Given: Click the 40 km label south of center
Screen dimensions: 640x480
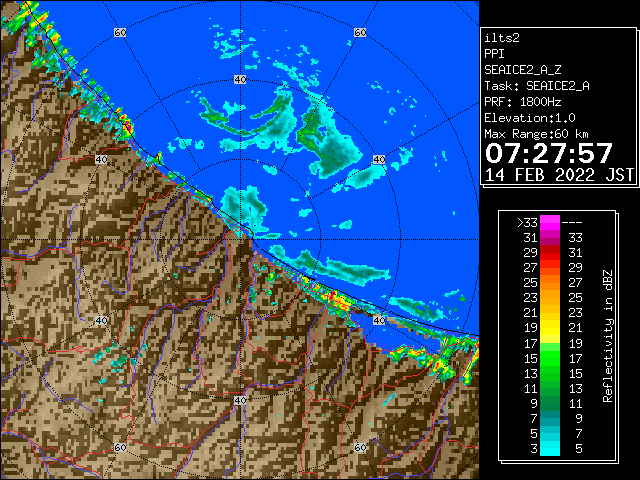Looking at the screenshot, I should pyautogui.click(x=240, y=400).
